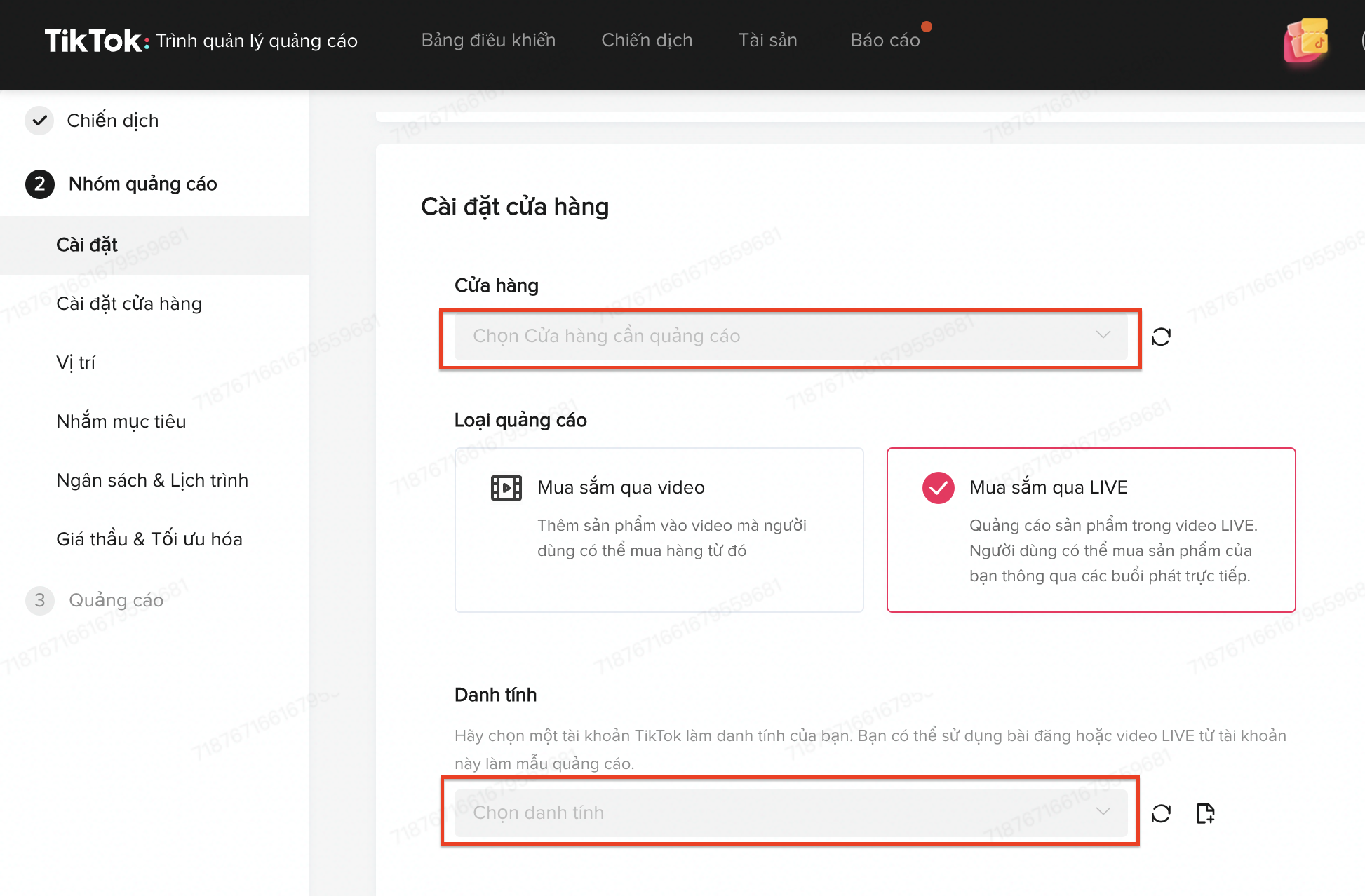Screen dimensions: 1365x896
Task: Click the chevron arrow of the Cửa hàng dropdown
Action: tap(1103, 335)
